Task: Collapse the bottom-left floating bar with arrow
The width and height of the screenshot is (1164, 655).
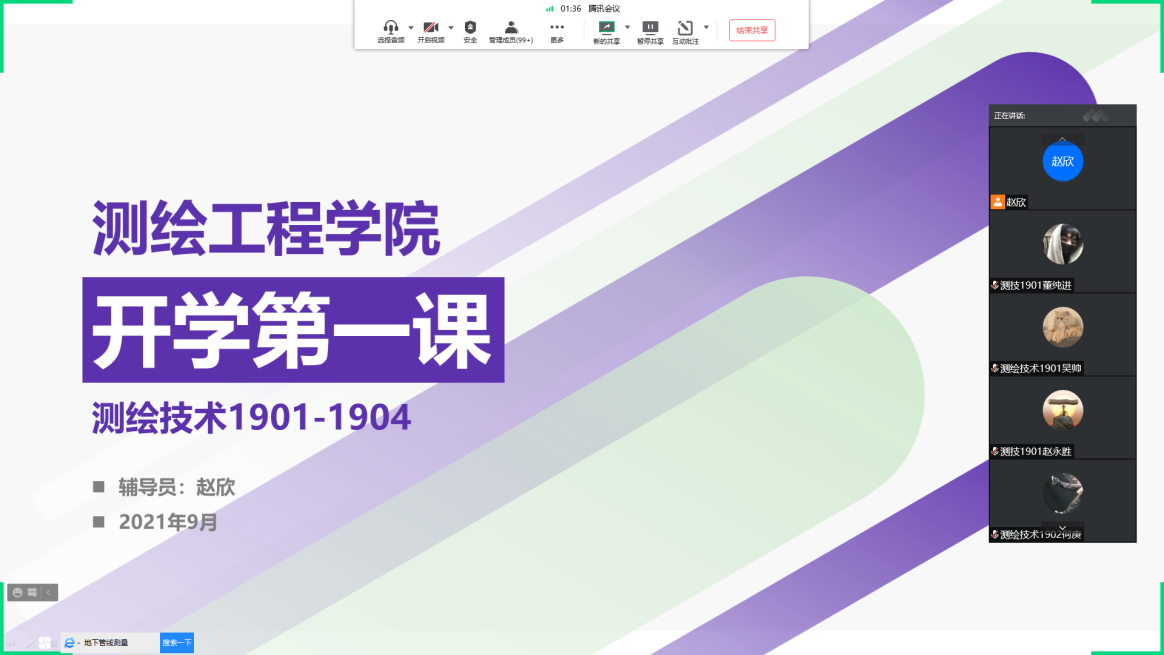Action: pos(48,593)
